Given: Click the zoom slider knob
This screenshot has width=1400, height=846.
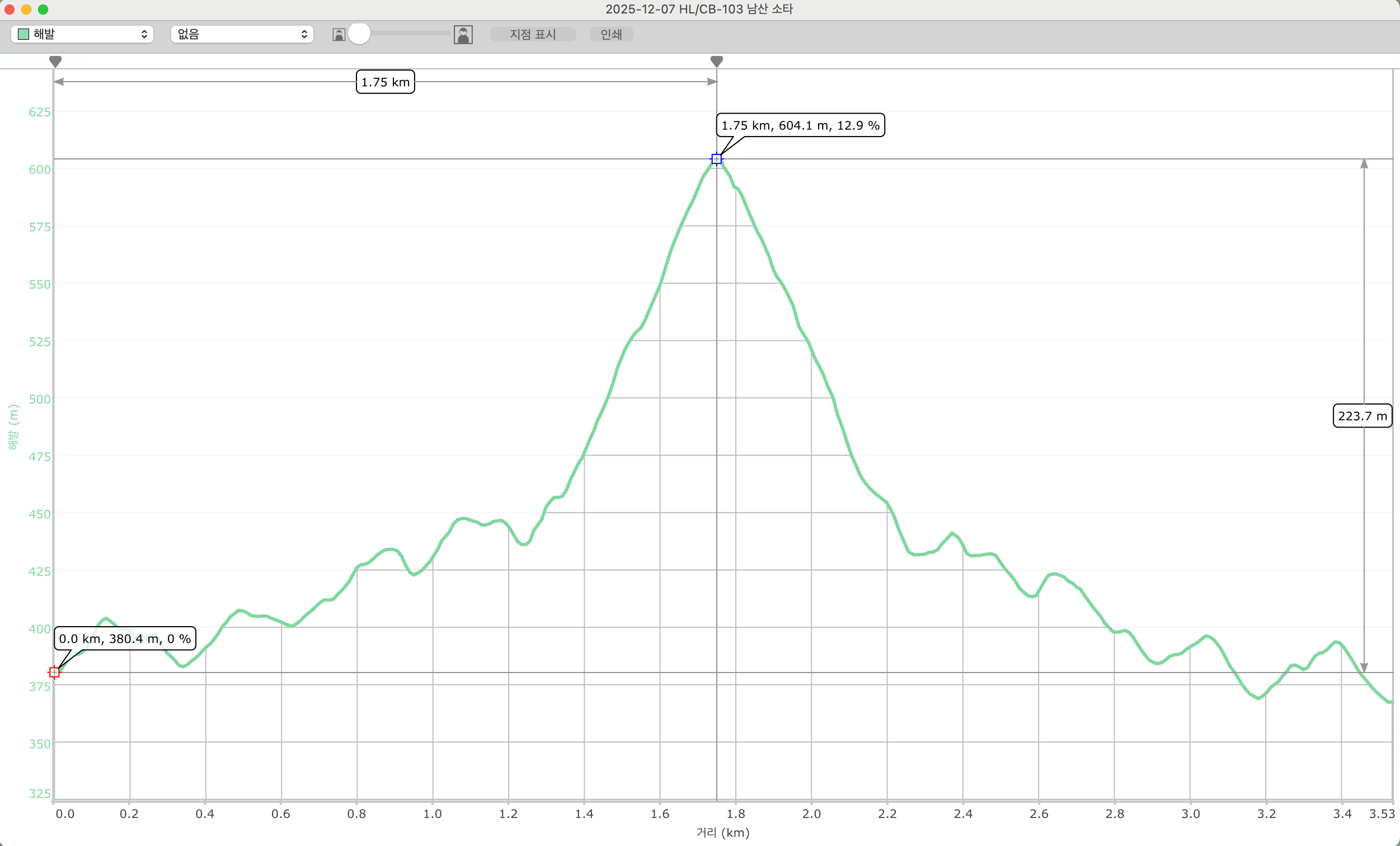Looking at the screenshot, I should point(359,34).
